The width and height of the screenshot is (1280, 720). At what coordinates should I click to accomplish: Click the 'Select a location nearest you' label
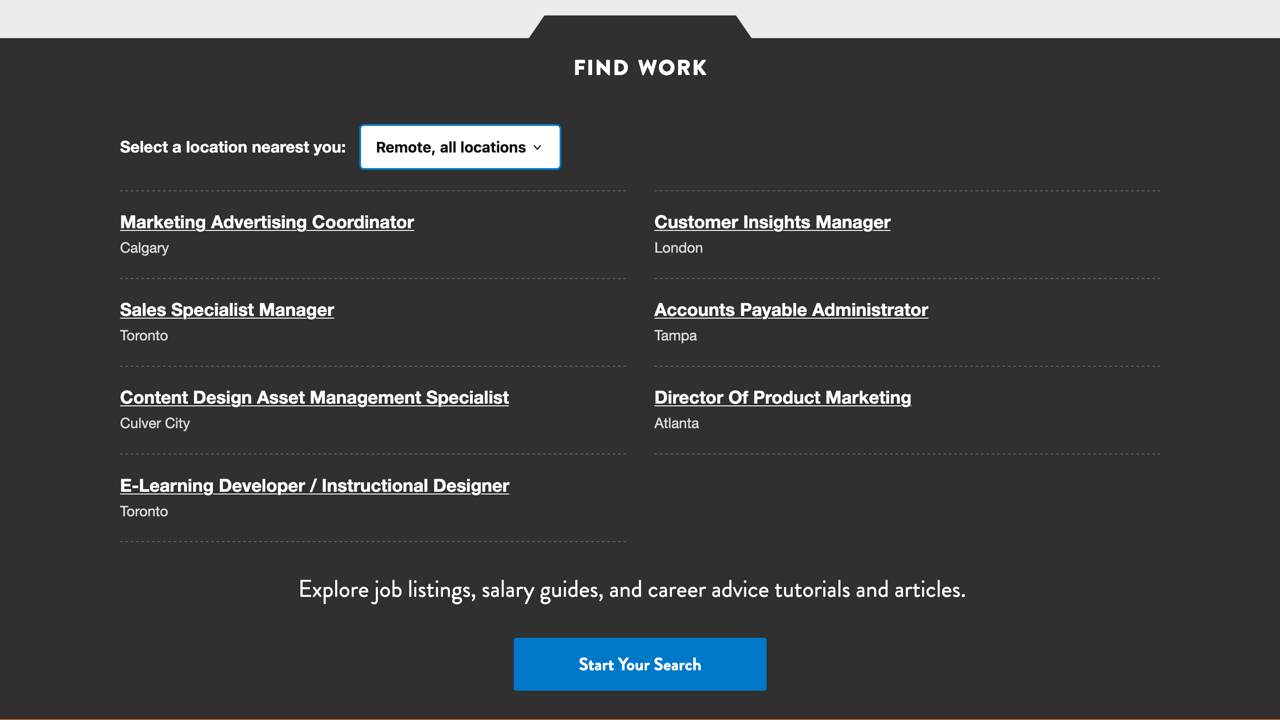pos(232,146)
